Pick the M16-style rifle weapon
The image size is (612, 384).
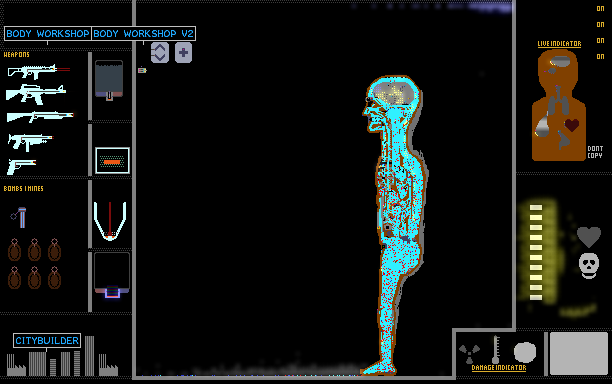pyautogui.click(x=36, y=94)
